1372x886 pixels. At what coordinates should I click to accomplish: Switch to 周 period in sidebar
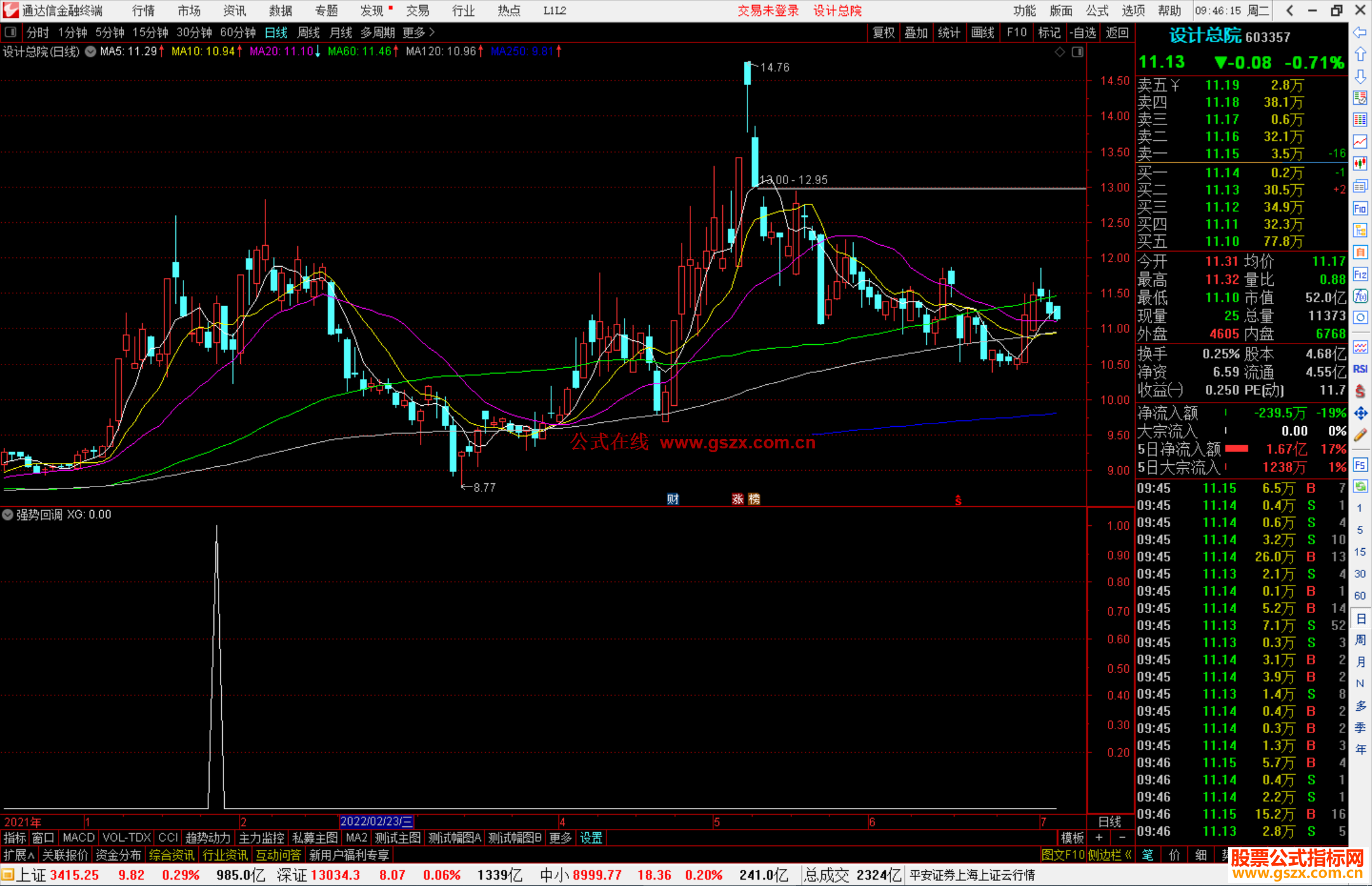pyautogui.click(x=1360, y=640)
